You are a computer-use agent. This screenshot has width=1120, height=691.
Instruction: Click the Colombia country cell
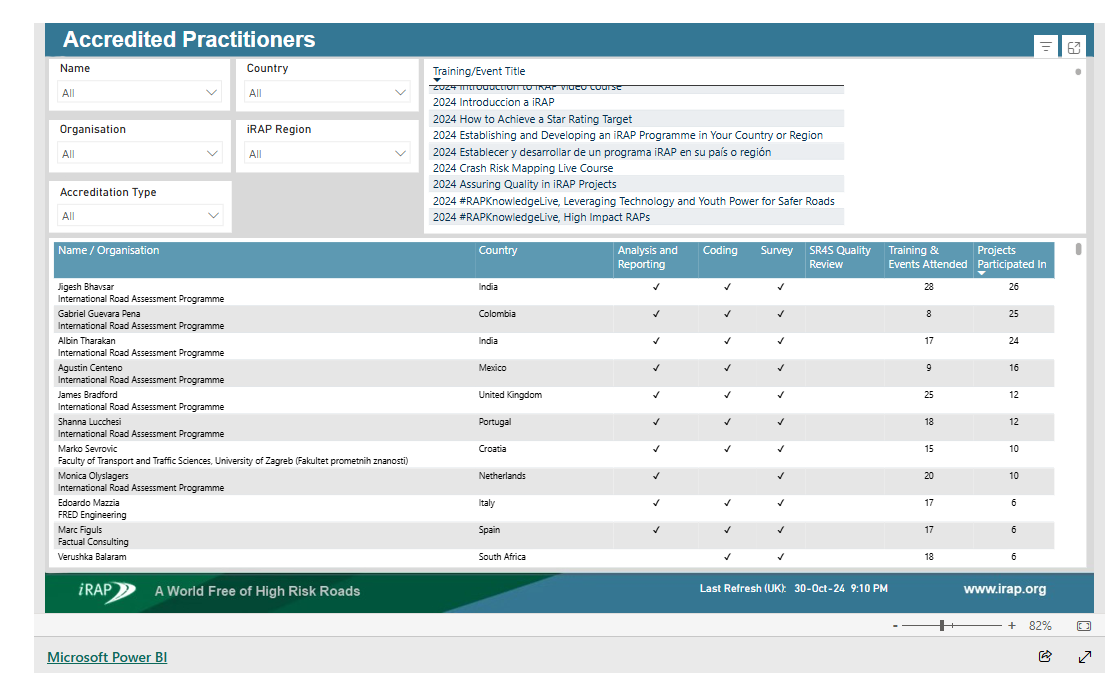[497, 314]
